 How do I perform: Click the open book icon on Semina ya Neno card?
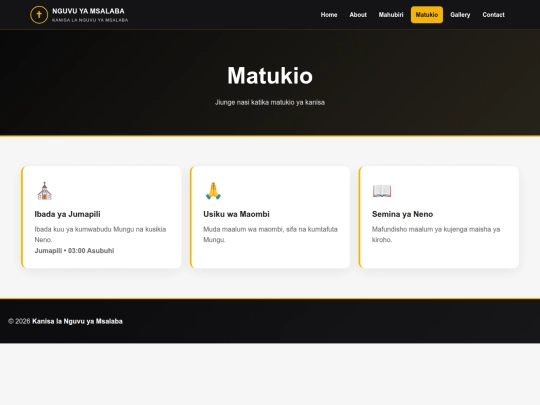click(x=382, y=191)
